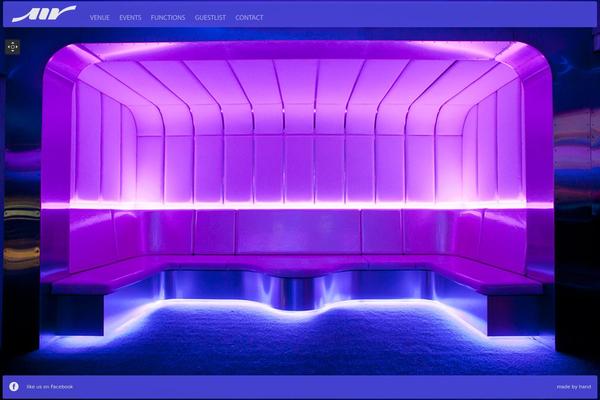Click the purple booth background photo
The width and height of the screenshot is (600, 400).
(x=300, y=201)
